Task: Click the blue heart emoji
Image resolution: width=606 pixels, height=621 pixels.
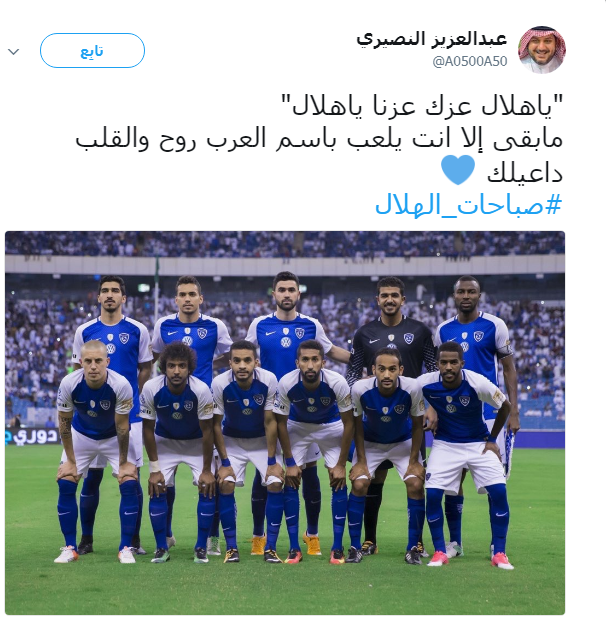Action: pos(458,170)
